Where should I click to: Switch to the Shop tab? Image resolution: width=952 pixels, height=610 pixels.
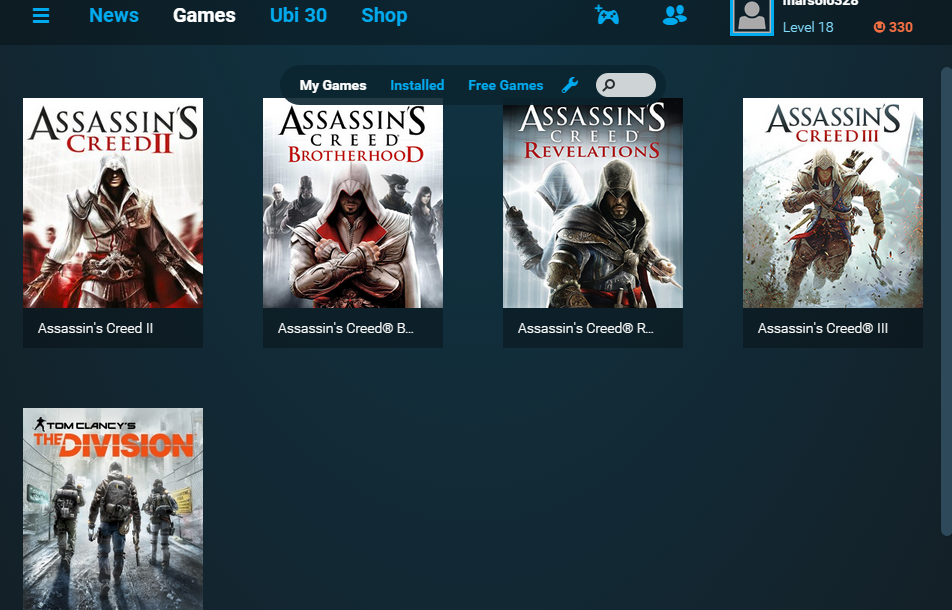coord(384,15)
